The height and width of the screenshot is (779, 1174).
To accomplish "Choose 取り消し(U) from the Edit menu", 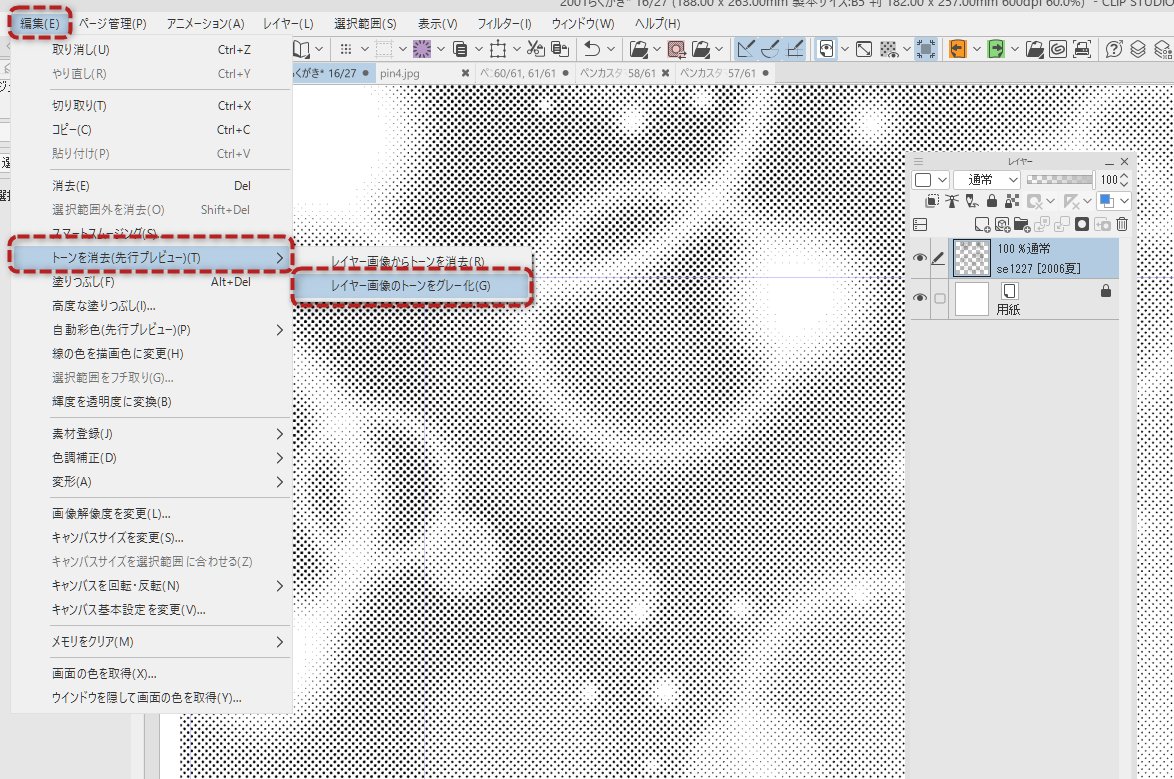I will click(x=151, y=49).
